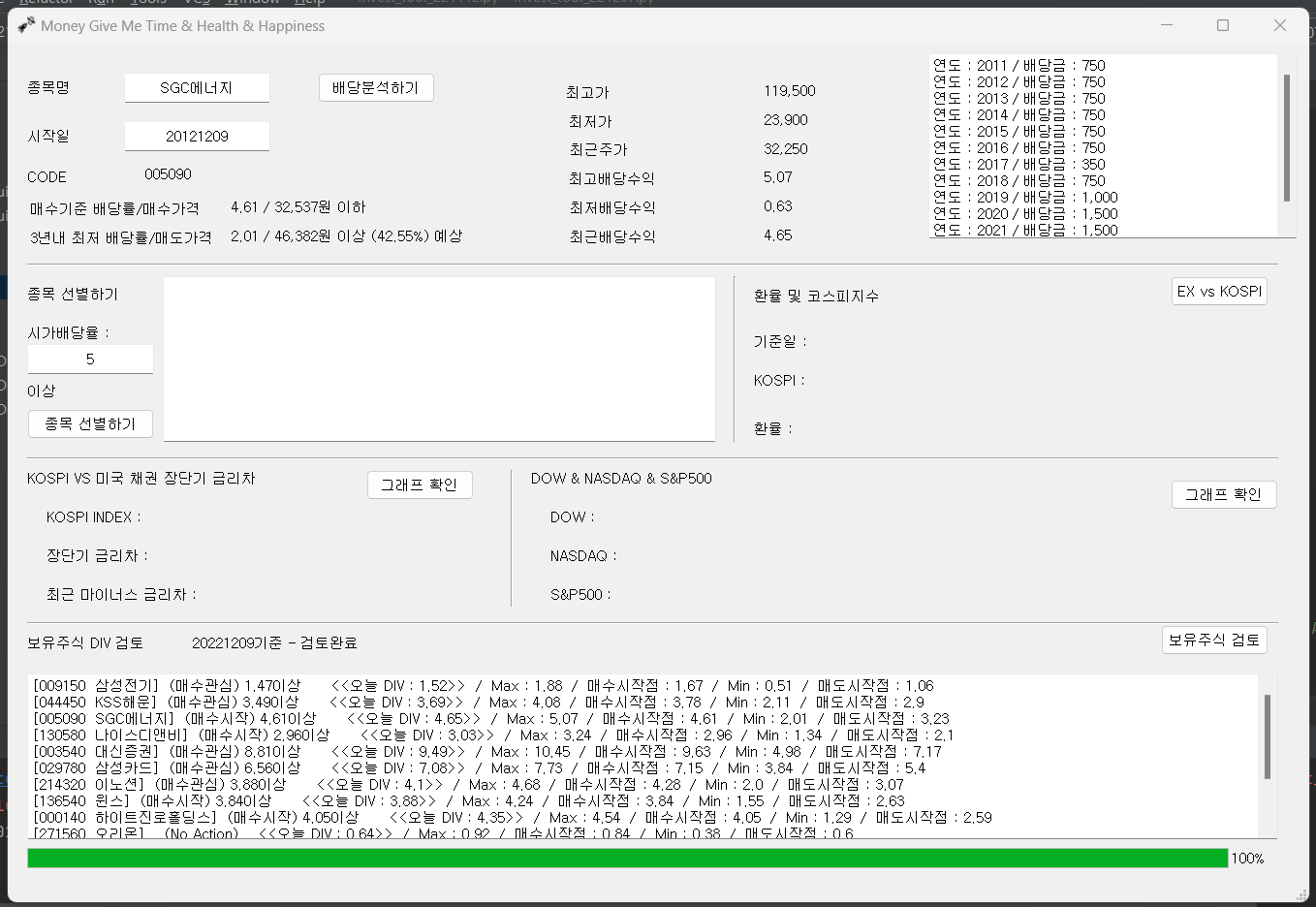This screenshot has height=907, width=1316.
Task: Focus the 시가배당률 input showing 5
Action: 90,359
